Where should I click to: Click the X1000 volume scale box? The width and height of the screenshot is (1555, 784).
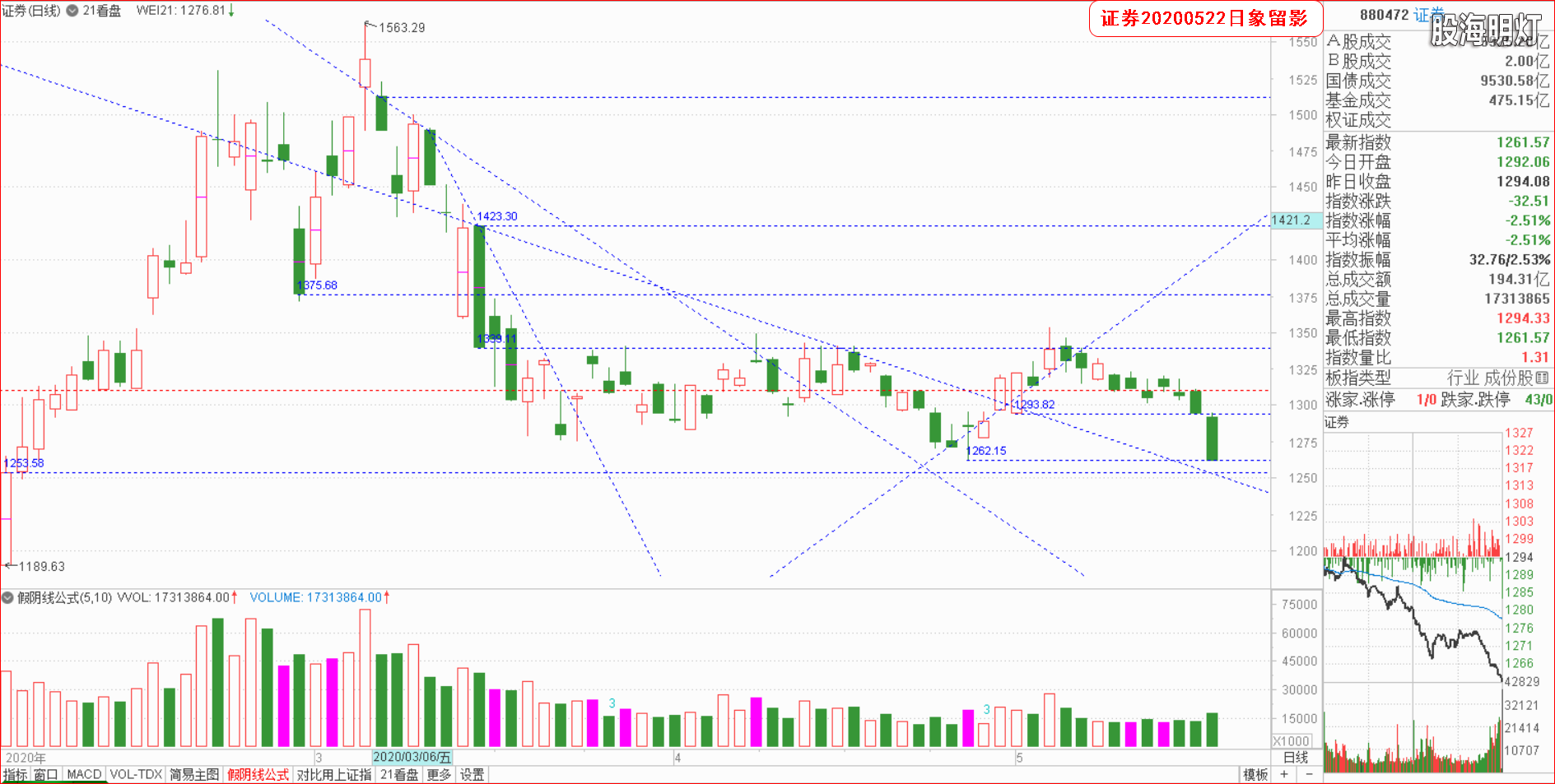pyautogui.click(x=1292, y=741)
